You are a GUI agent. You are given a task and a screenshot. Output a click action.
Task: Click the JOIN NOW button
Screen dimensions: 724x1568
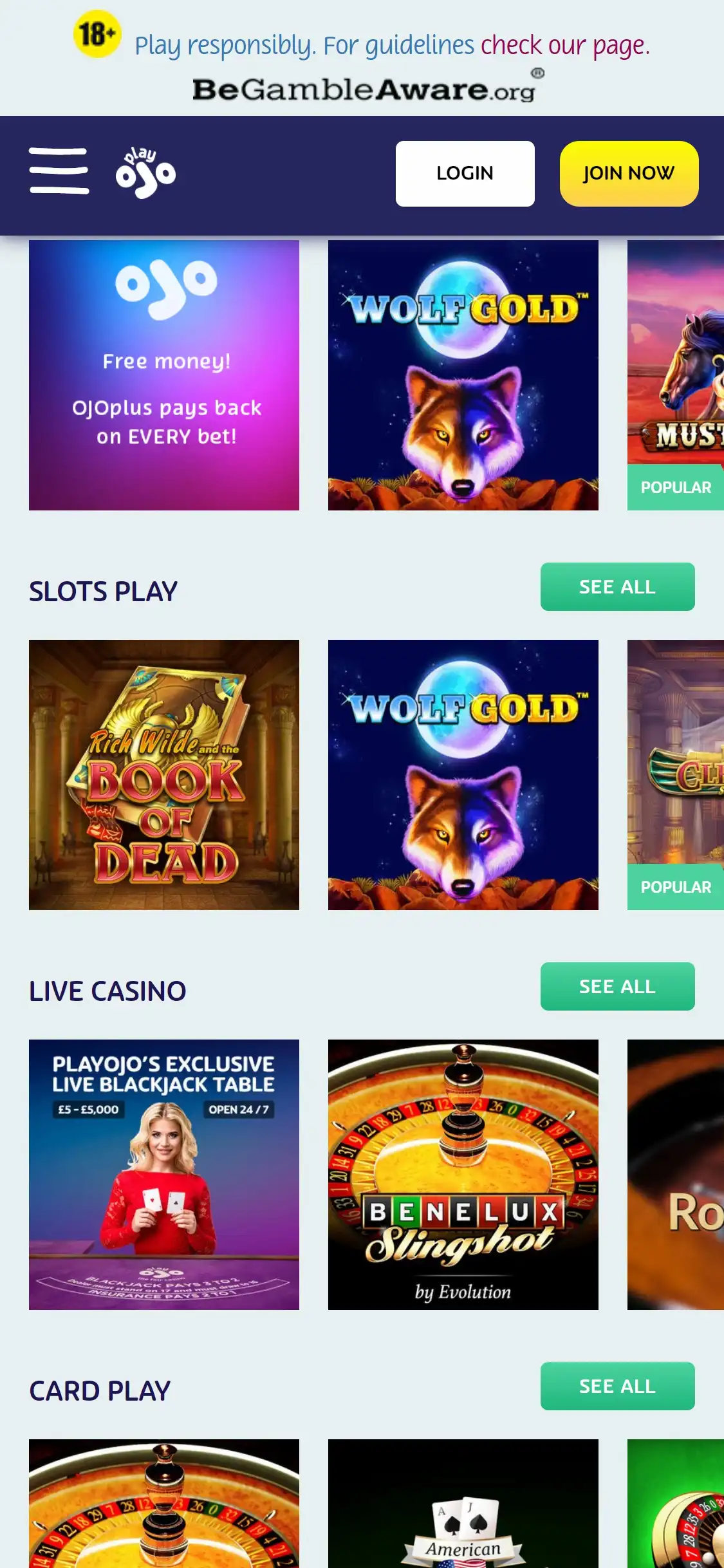pyautogui.click(x=629, y=174)
